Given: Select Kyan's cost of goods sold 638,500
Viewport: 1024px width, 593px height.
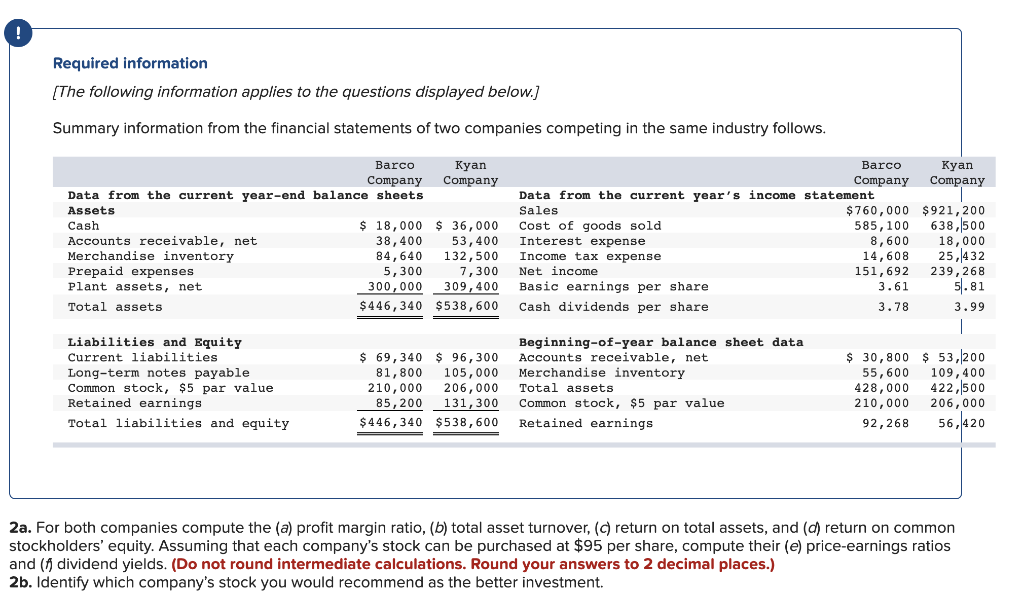Looking at the screenshot, I should pos(957,225).
